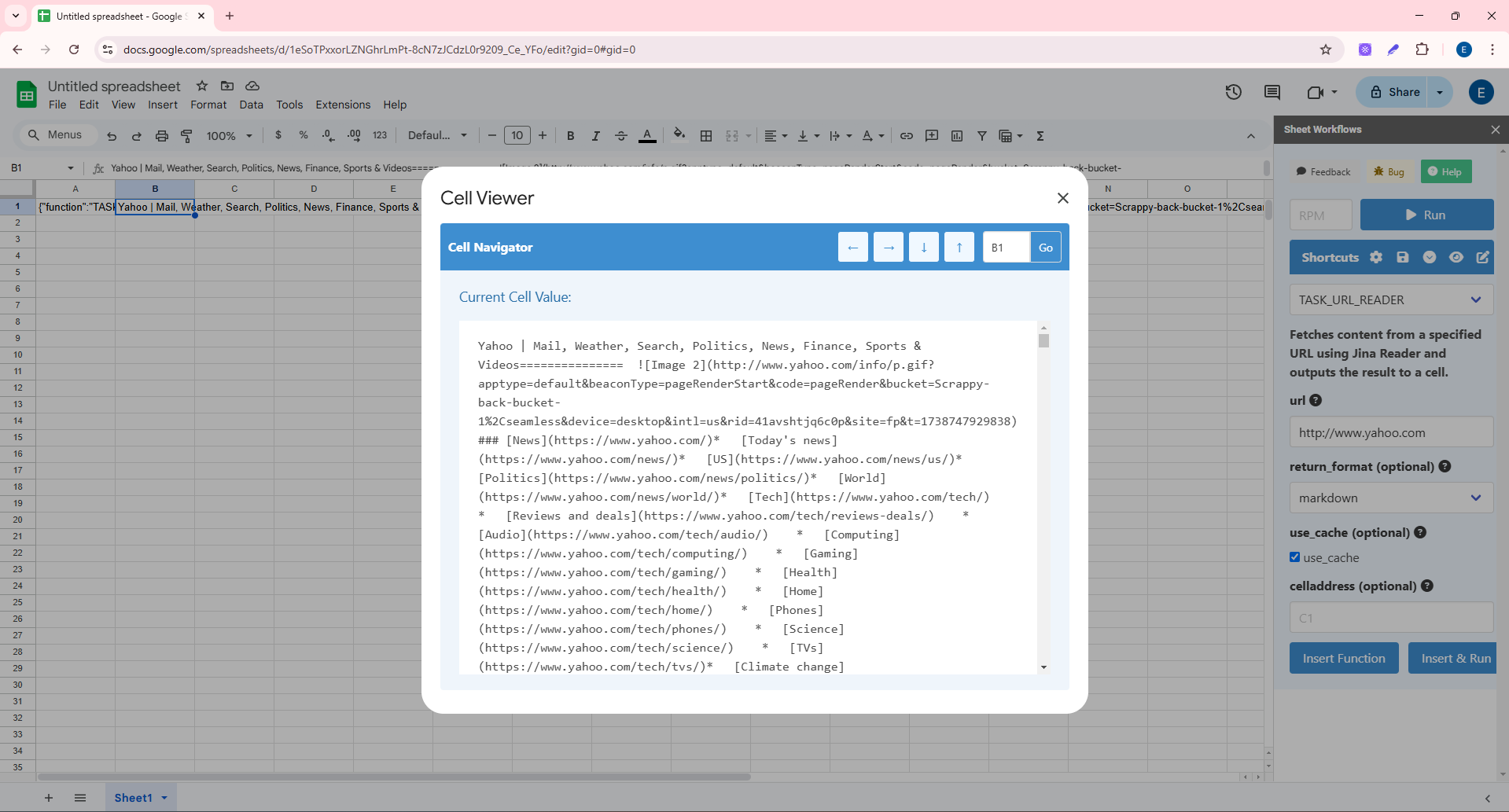Click the down arrow in Cell Navigator

tap(923, 248)
